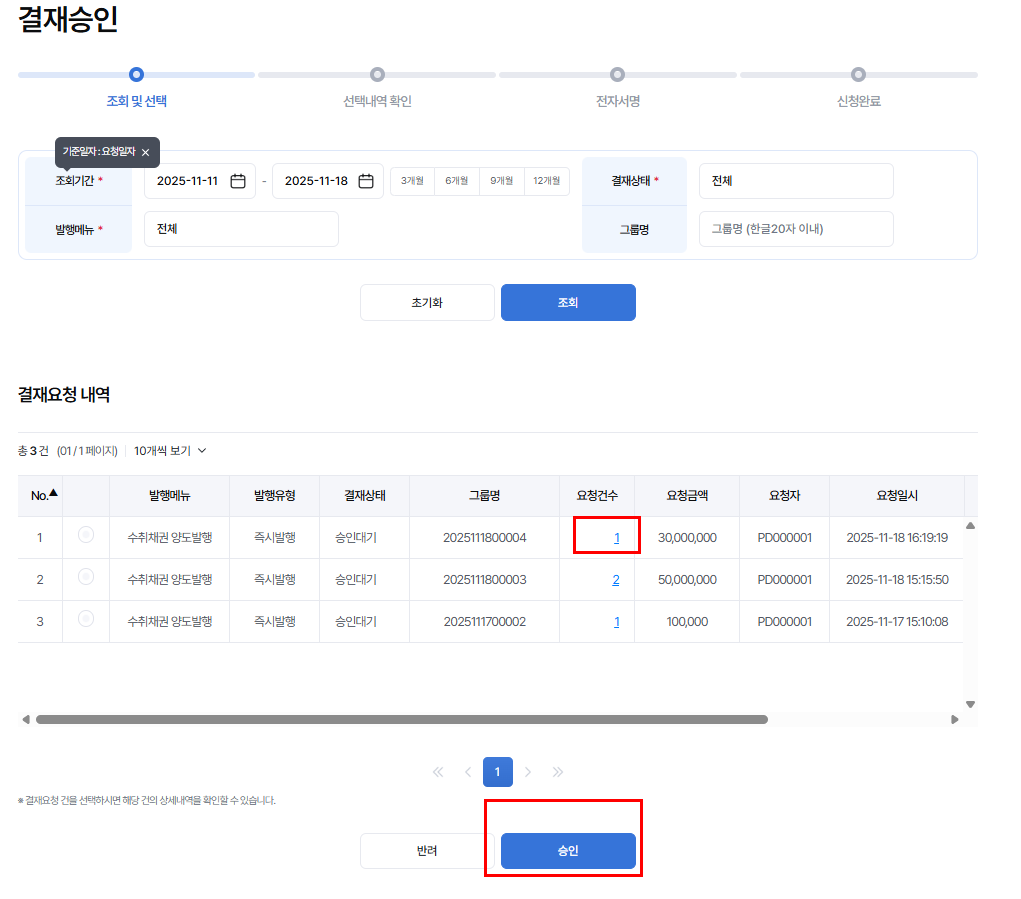Viewport: 1021px width, 899px height.
Task: Click the 결재상태 column header
Action: (365, 496)
